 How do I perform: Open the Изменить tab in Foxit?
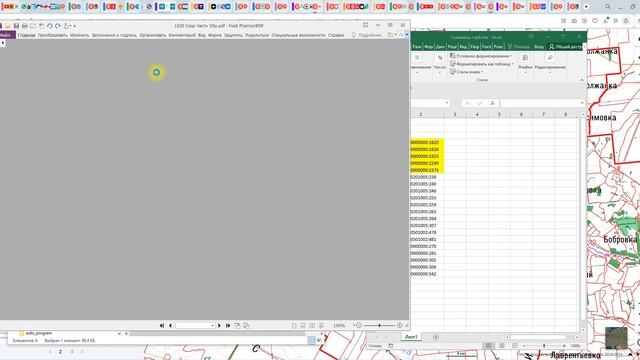coord(79,36)
